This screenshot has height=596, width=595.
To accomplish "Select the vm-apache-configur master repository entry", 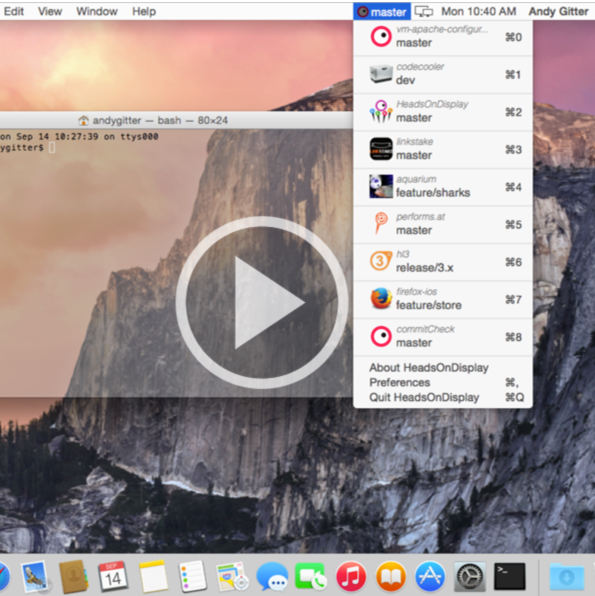I will coord(443,37).
